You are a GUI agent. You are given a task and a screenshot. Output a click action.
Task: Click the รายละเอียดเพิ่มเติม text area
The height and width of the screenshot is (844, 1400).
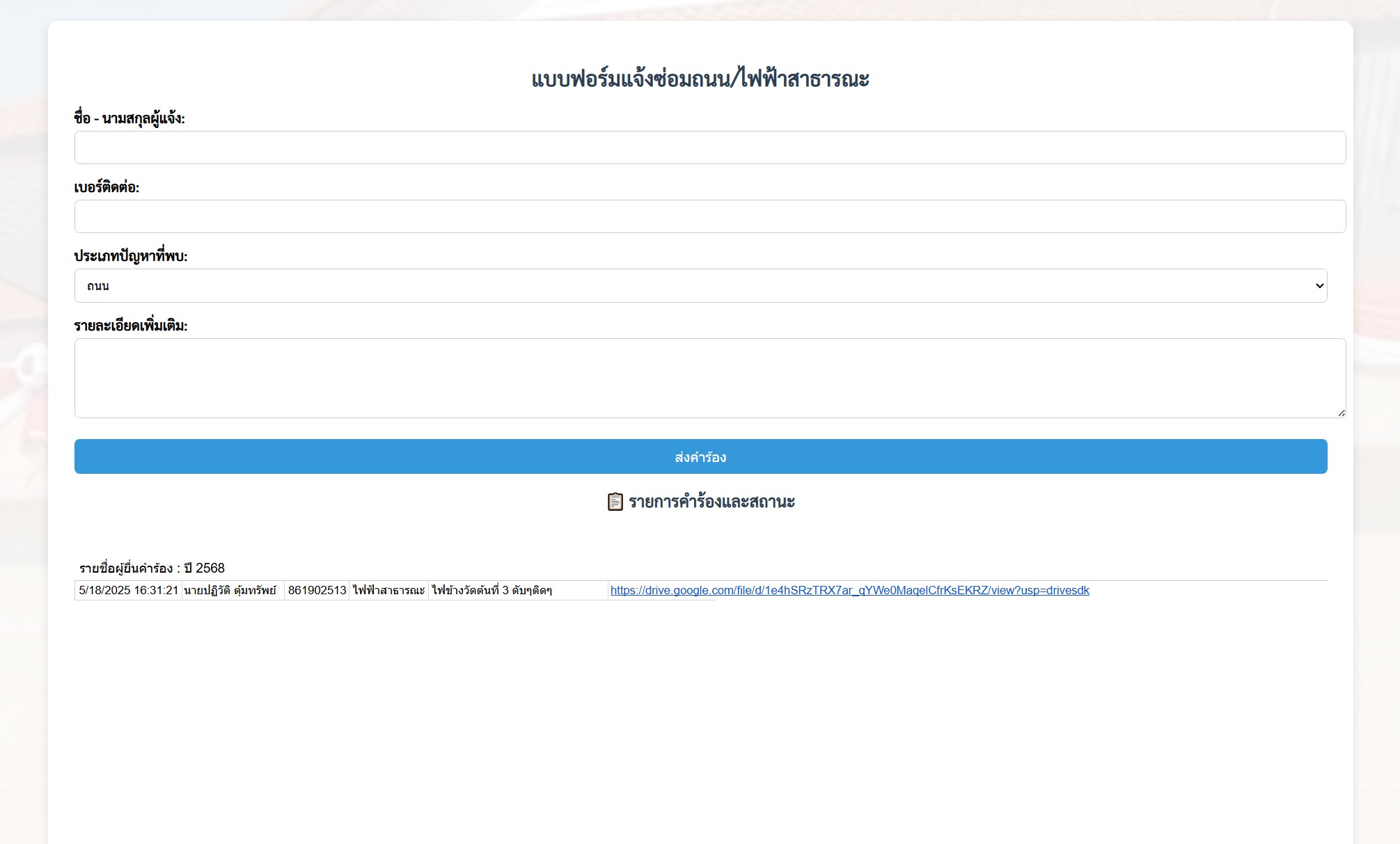point(709,378)
